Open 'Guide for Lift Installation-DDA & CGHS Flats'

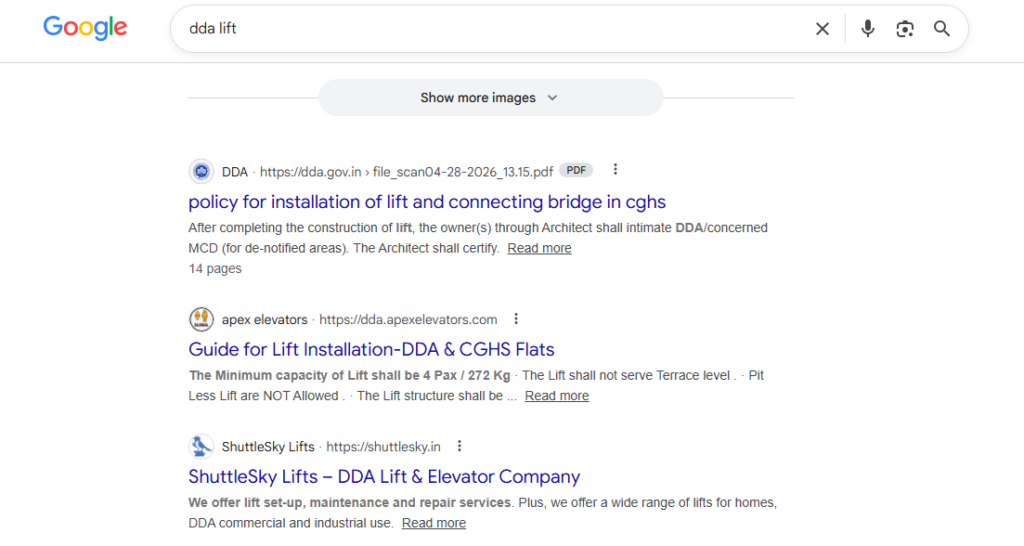pos(371,349)
